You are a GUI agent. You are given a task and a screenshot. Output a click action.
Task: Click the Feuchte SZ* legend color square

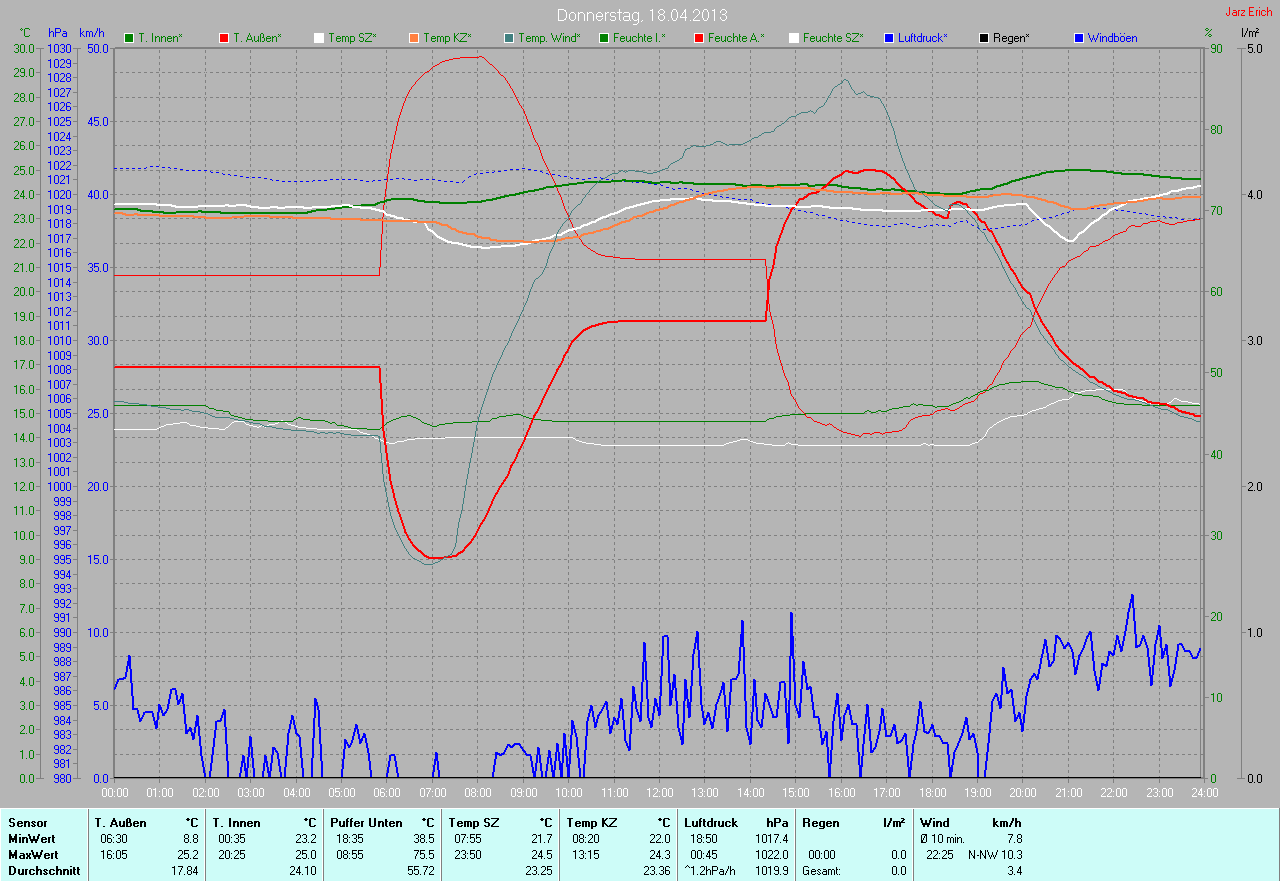point(793,38)
